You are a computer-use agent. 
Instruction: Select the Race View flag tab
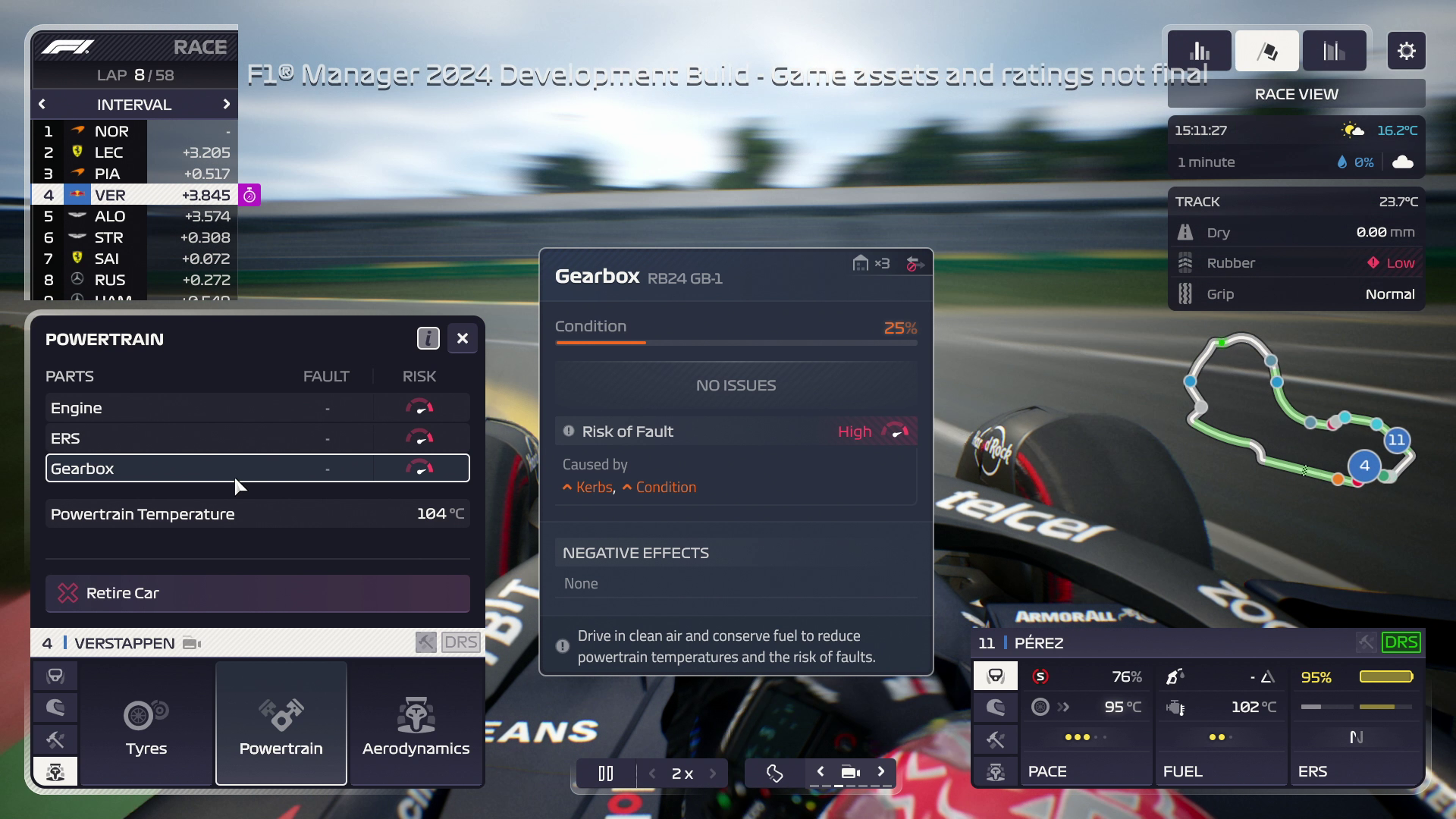click(x=1266, y=51)
